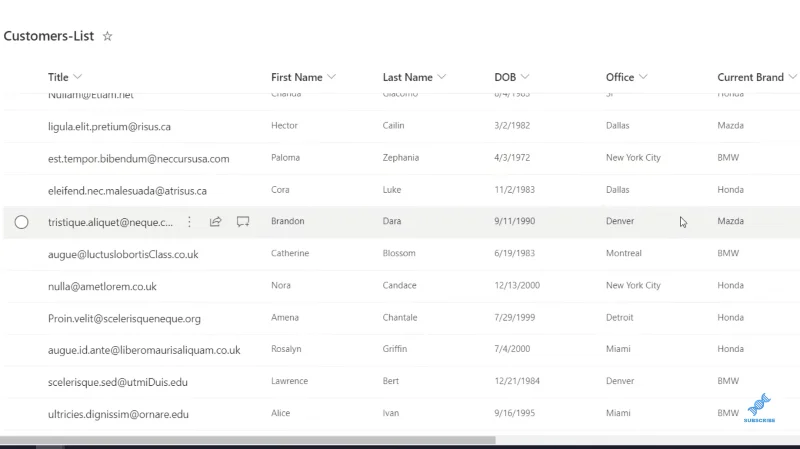This screenshot has height=449, width=800.
Task: Click DOB value 9/11/1990
Action: point(514,221)
